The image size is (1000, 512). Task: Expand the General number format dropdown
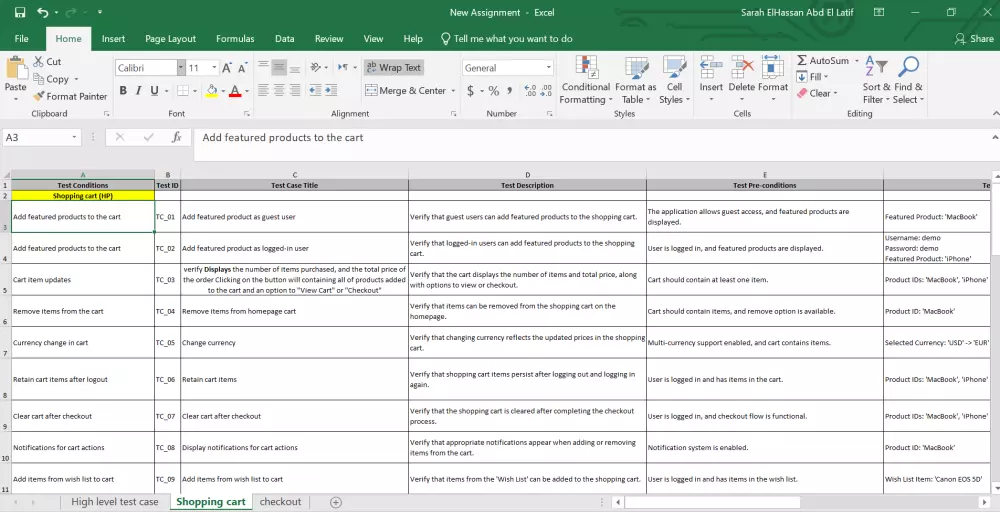coord(548,68)
